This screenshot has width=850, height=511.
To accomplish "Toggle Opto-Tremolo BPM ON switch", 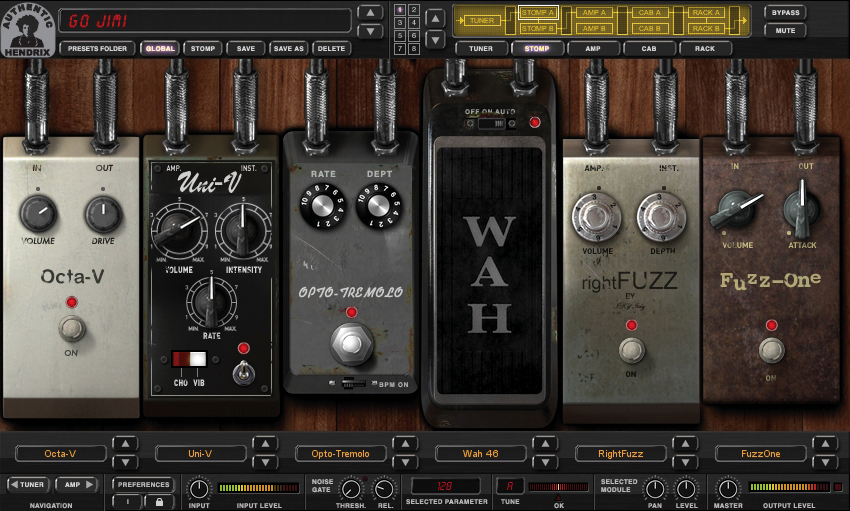I will (352, 384).
